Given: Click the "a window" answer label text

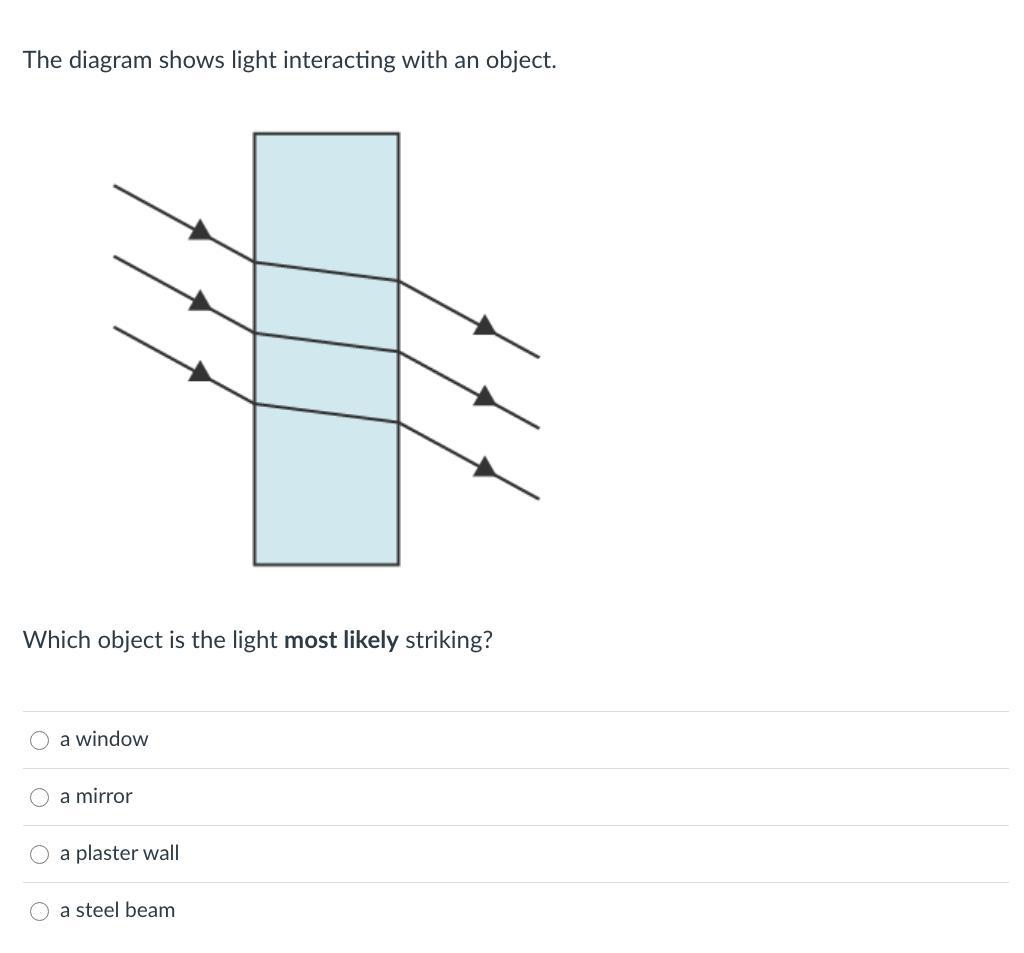Looking at the screenshot, I should [x=104, y=739].
